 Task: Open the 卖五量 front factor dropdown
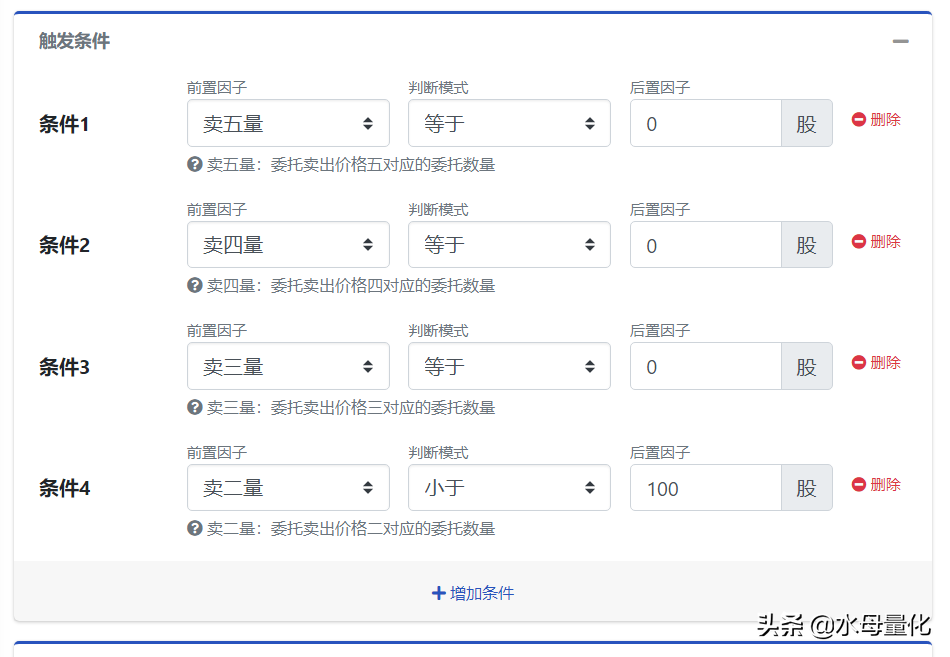tap(288, 124)
